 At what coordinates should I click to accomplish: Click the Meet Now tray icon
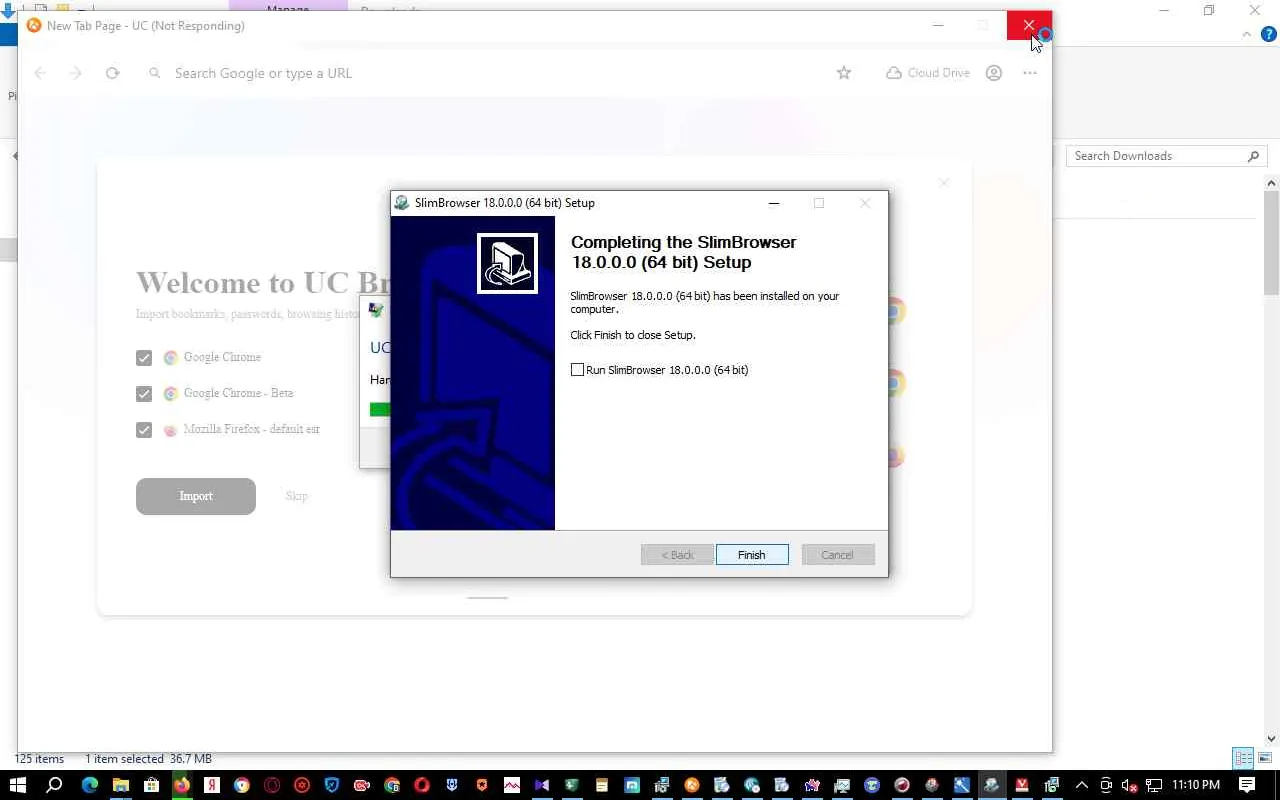1106,785
